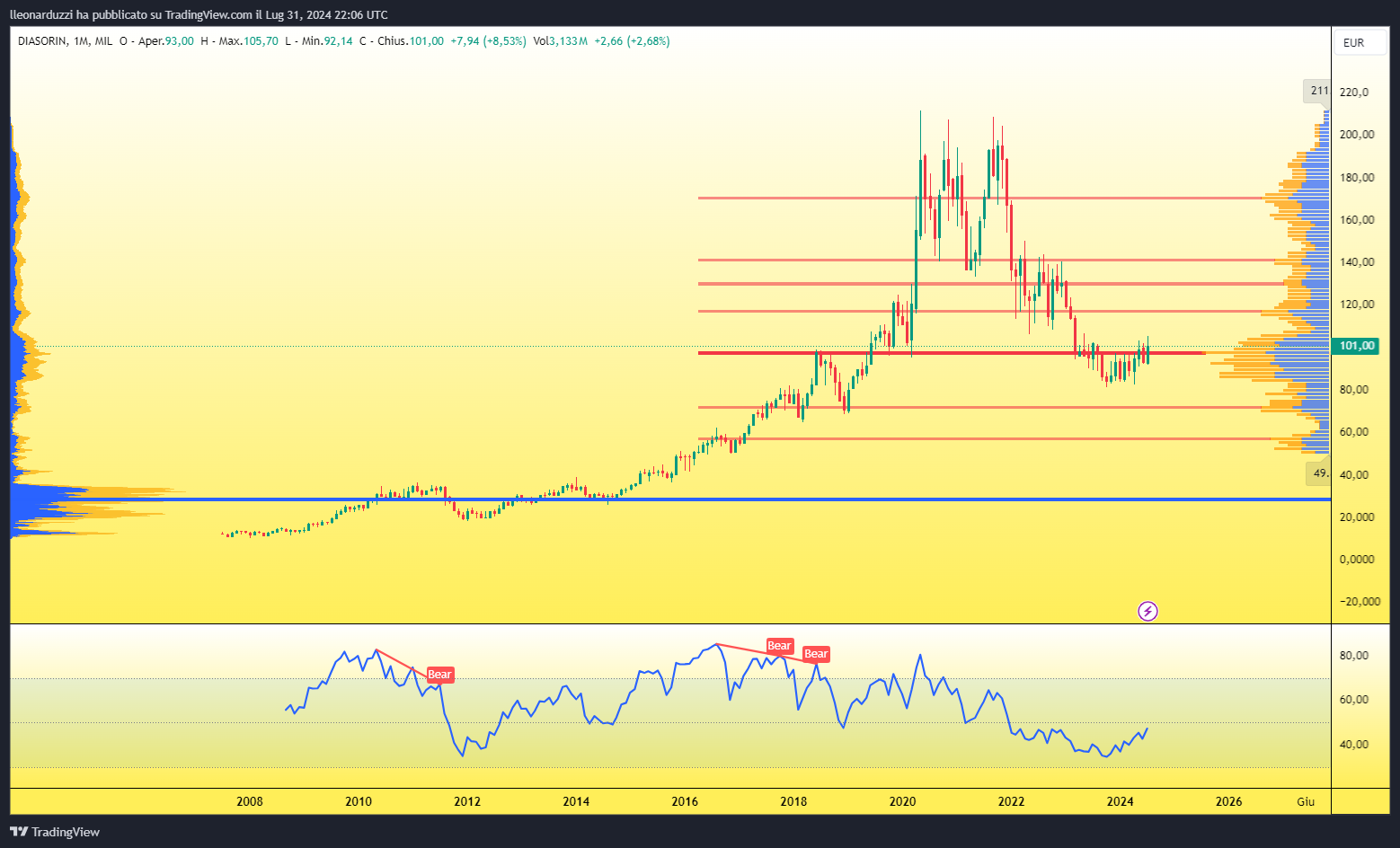Open the EUR currency selector
The height and width of the screenshot is (848, 1400).
(x=1360, y=42)
